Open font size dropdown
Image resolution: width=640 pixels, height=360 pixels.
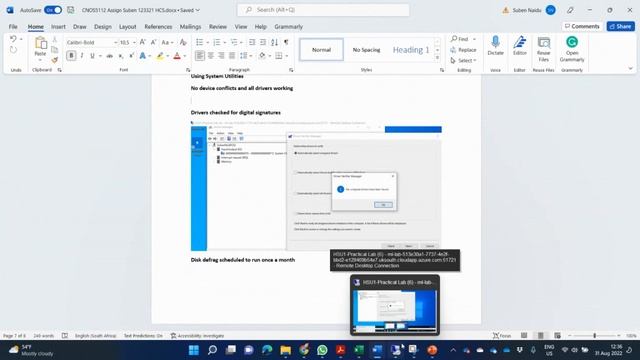[134, 42]
